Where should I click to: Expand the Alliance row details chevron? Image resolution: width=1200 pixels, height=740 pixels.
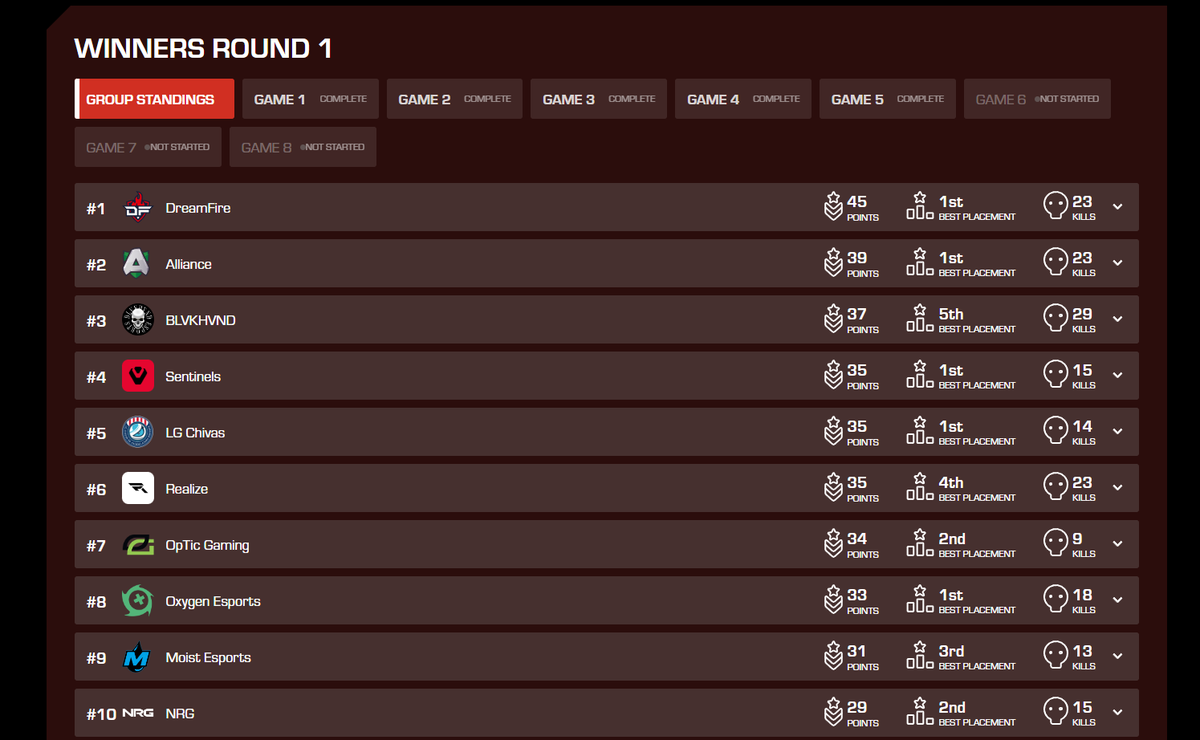1118,263
